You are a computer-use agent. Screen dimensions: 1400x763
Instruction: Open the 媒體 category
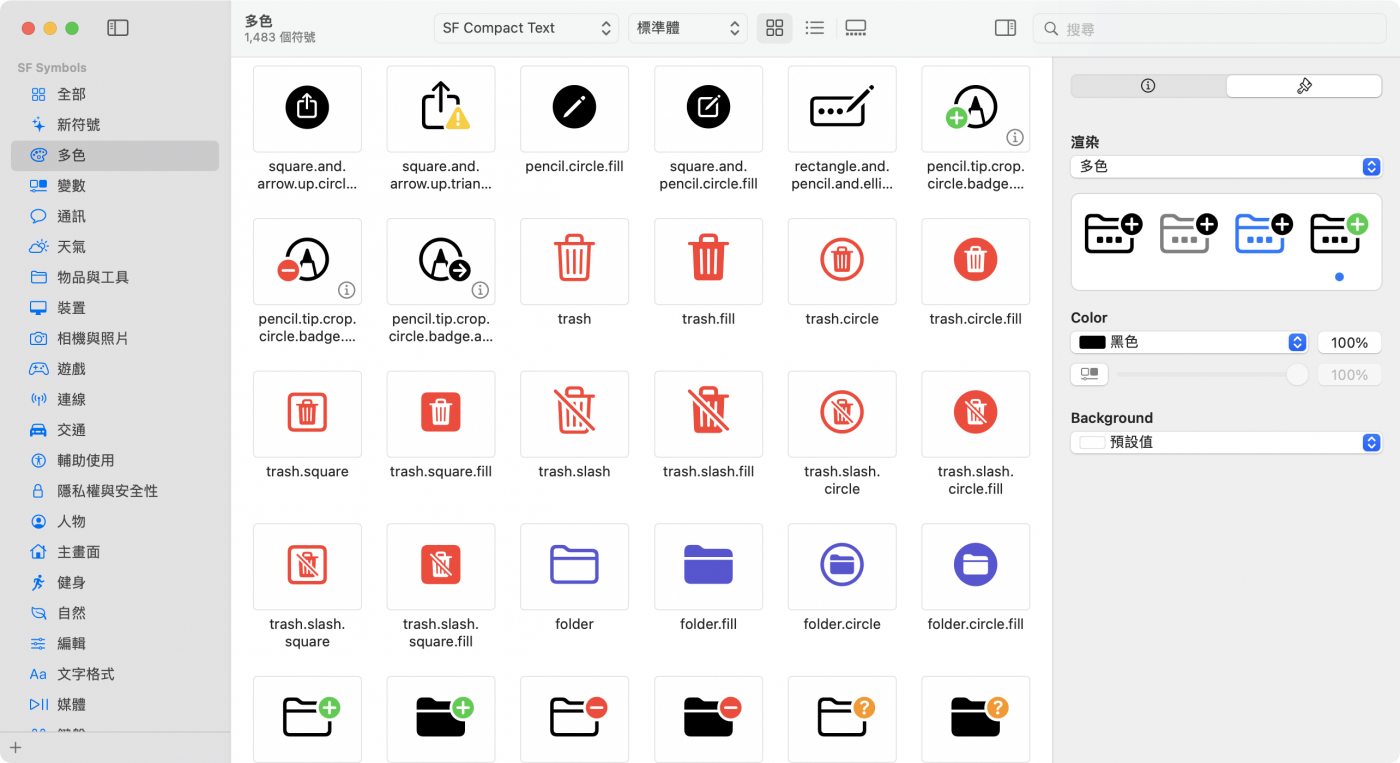click(x=115, y=704)
